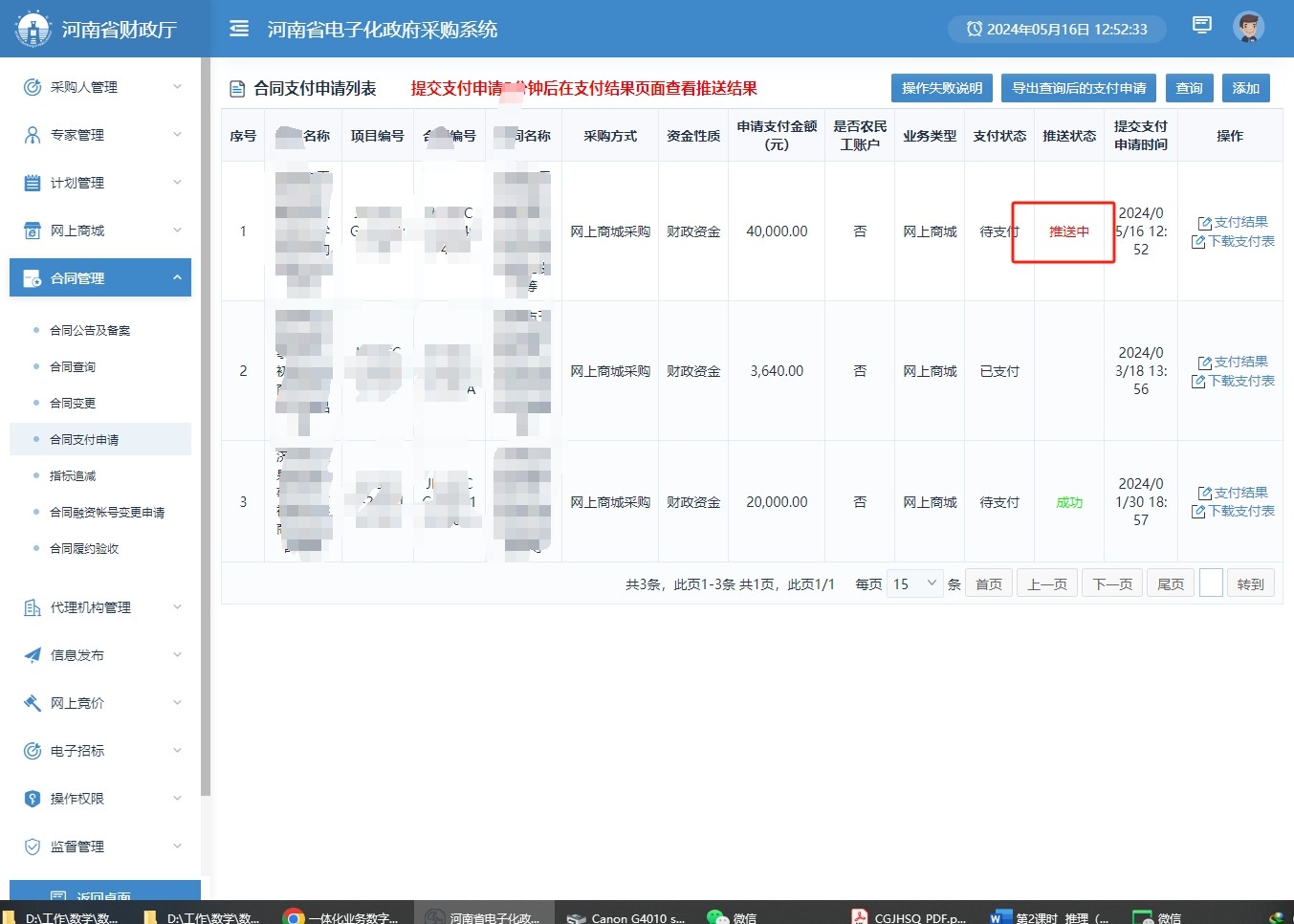The height and width of the screenshot is (924, 1294).
Task: Select 合同变更 submenu item
Action: [x=73, y=404]
